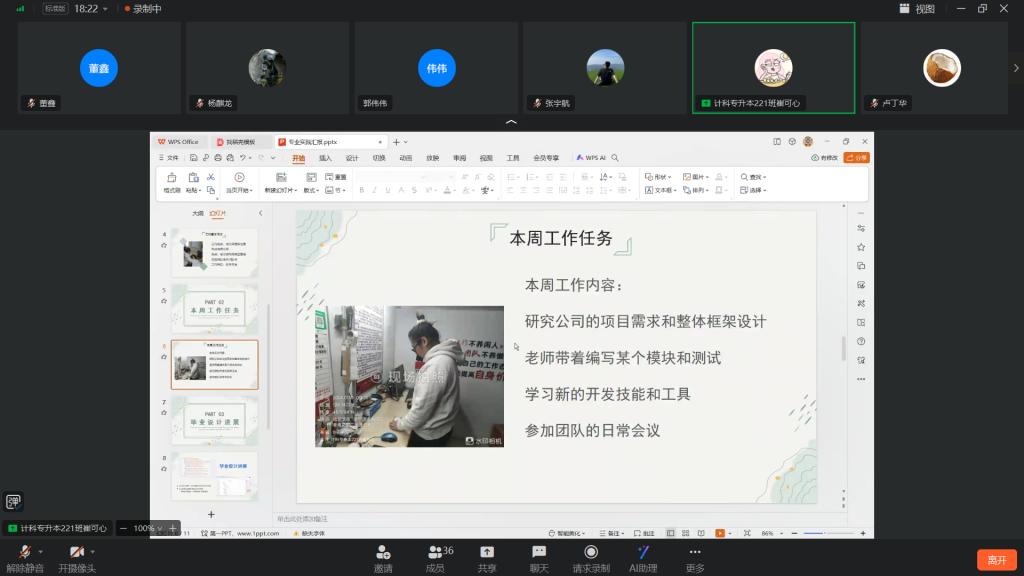Open the meeting time info dropdown
1024x576 pixels.
click(107, 8)
